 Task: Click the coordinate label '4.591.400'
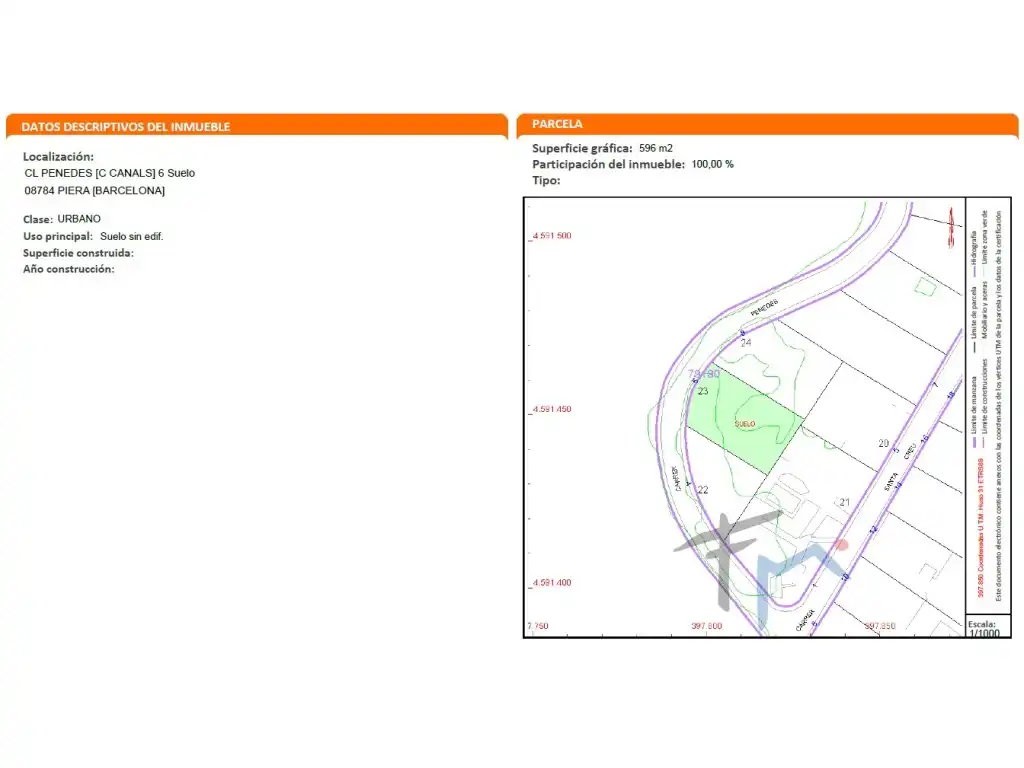pos(552,583)
